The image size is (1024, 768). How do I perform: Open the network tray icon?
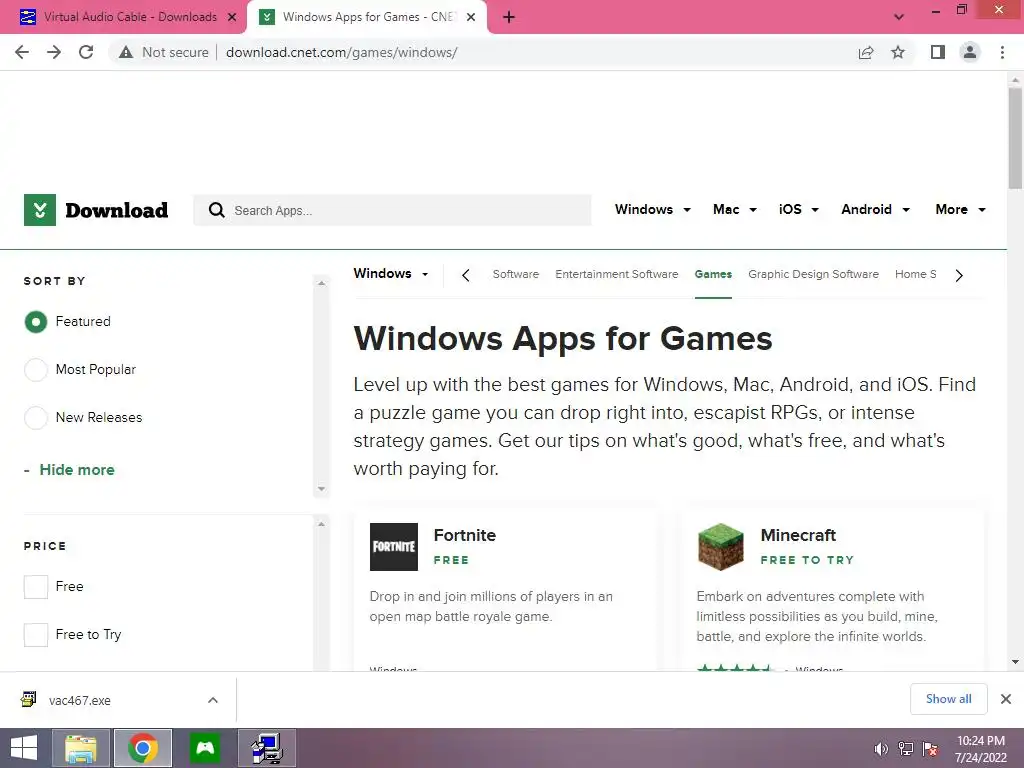[x=906, y=748]
